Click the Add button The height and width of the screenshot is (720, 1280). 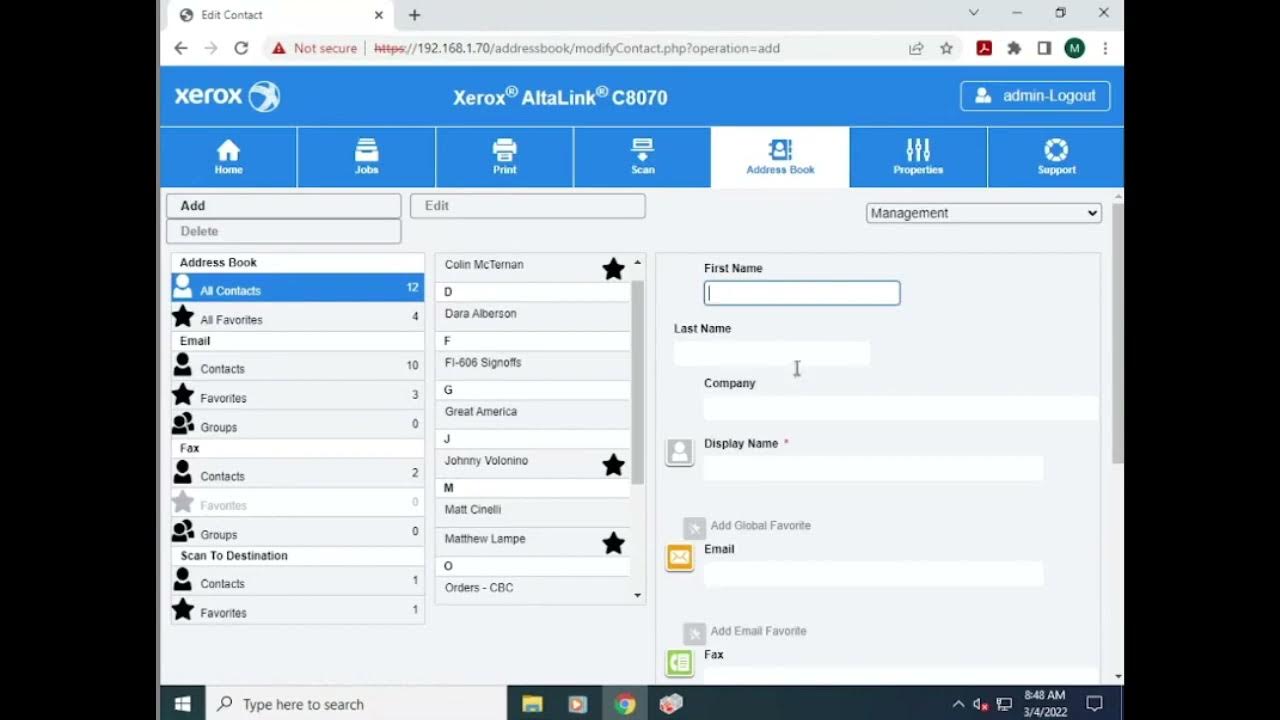[x=284, y=206]
